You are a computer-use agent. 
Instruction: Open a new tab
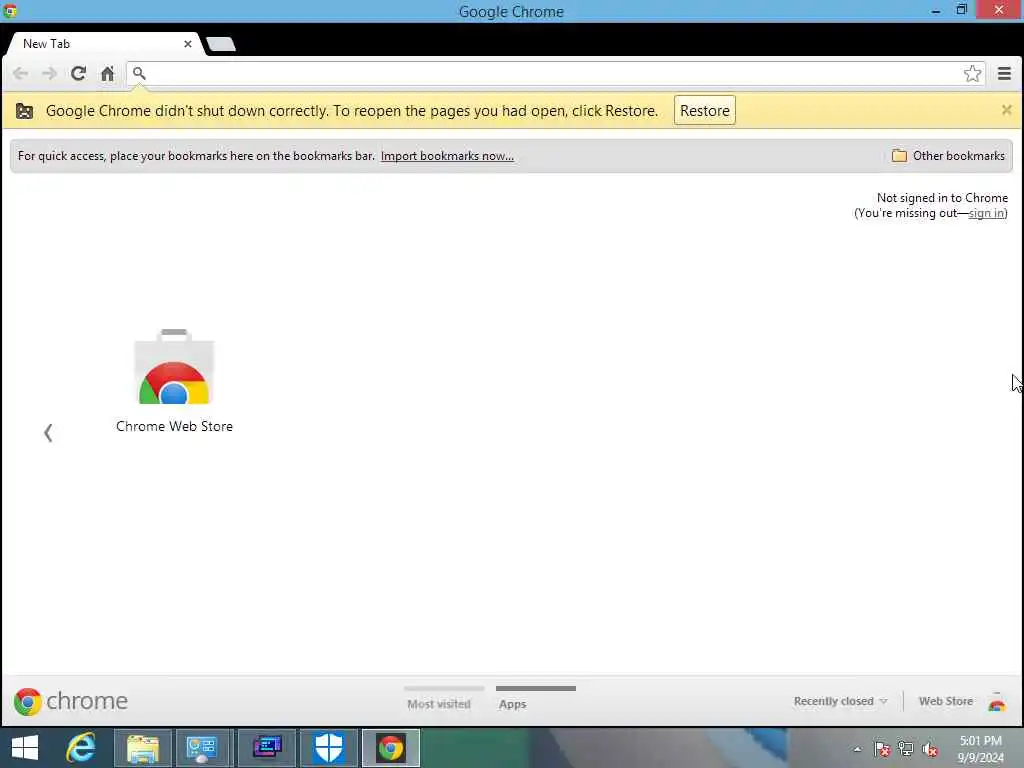click(x=221, y=44)
